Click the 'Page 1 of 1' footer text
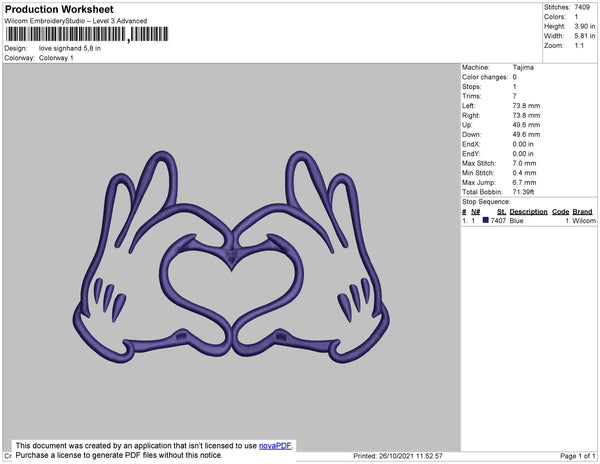600x464 pixels. 577,456
